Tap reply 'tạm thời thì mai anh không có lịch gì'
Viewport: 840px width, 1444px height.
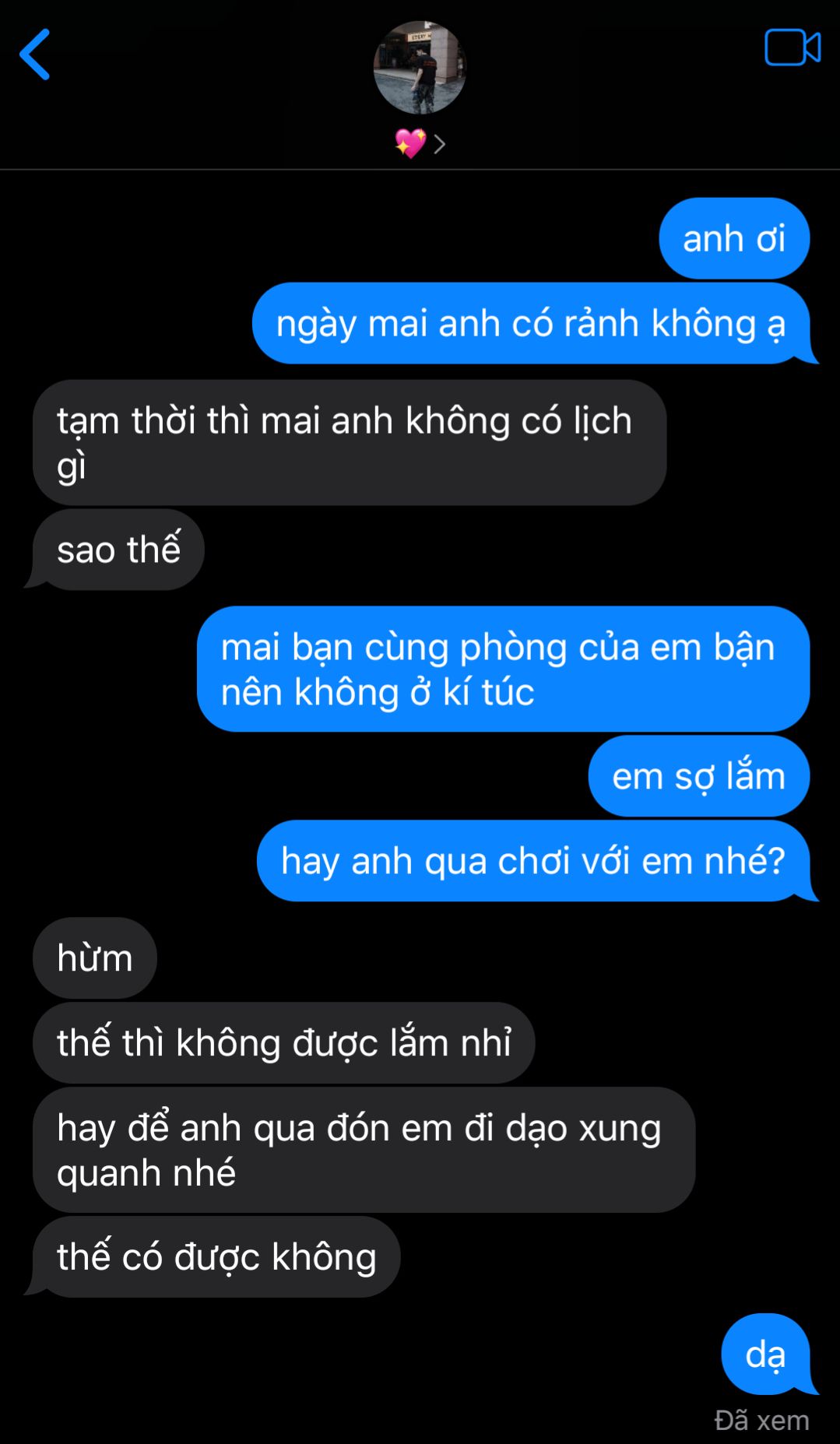point(350,442)
